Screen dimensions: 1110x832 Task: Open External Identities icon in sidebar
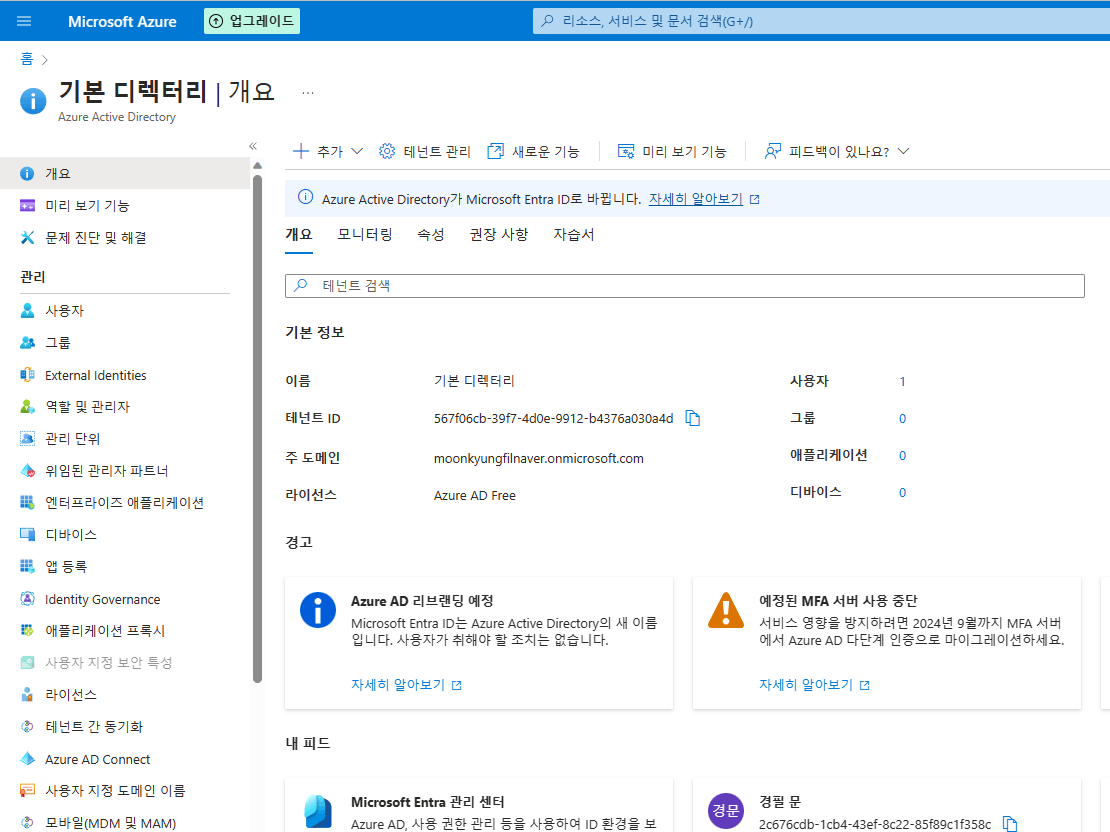(28, 375)
